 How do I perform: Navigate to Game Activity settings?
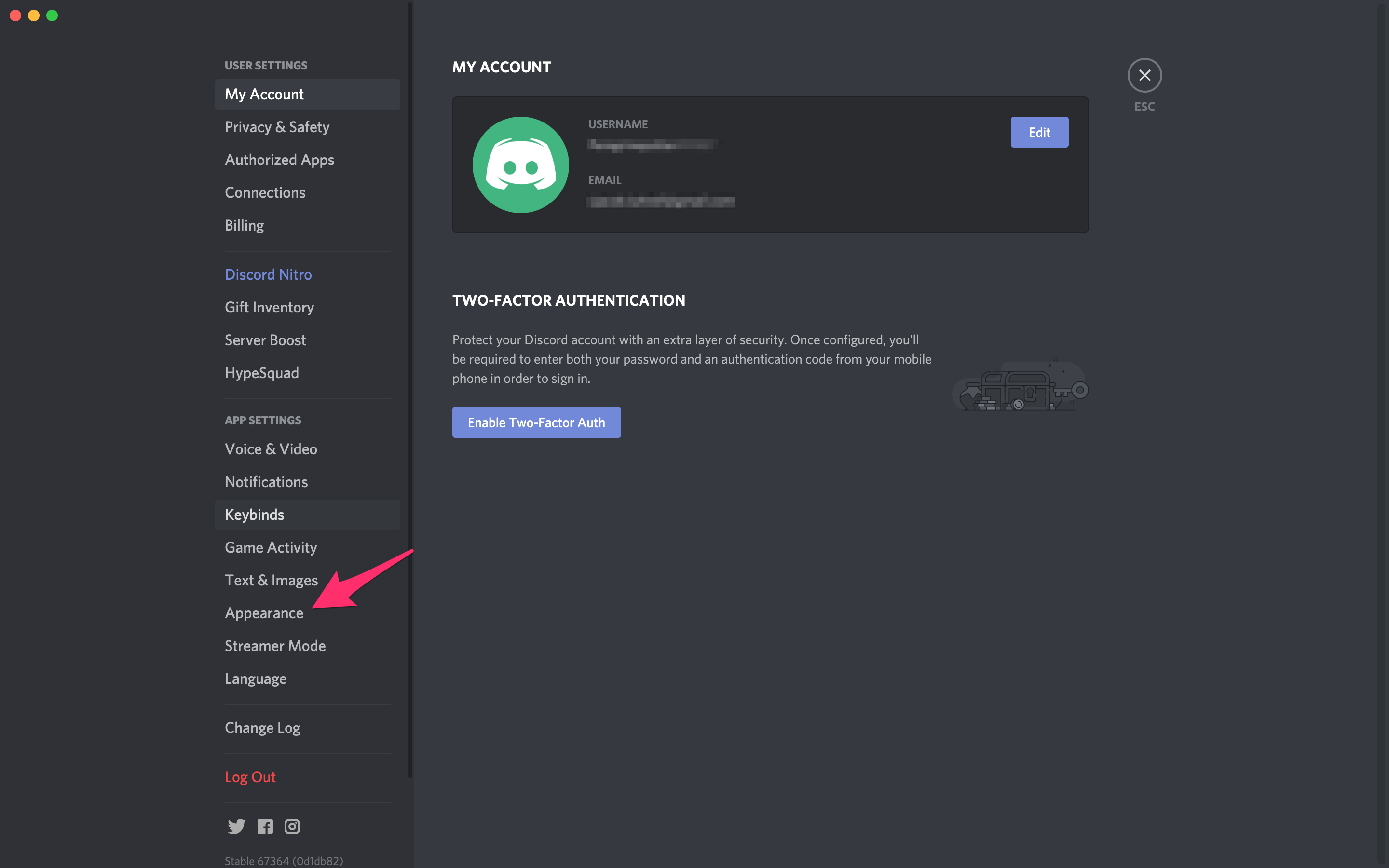pos(271,547)
